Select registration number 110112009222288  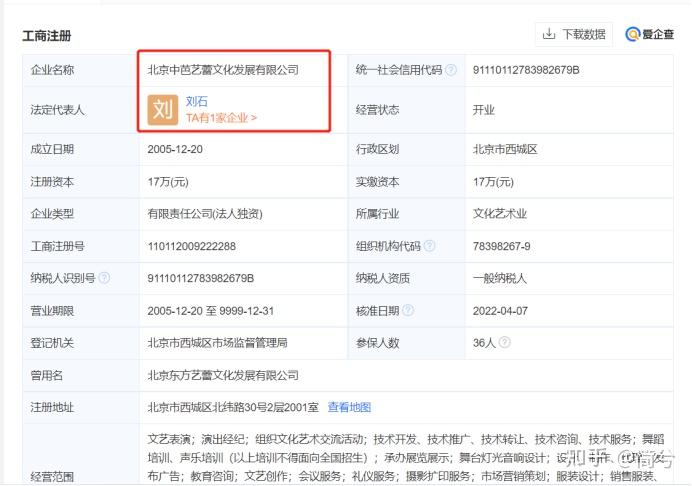pos(192,246)
